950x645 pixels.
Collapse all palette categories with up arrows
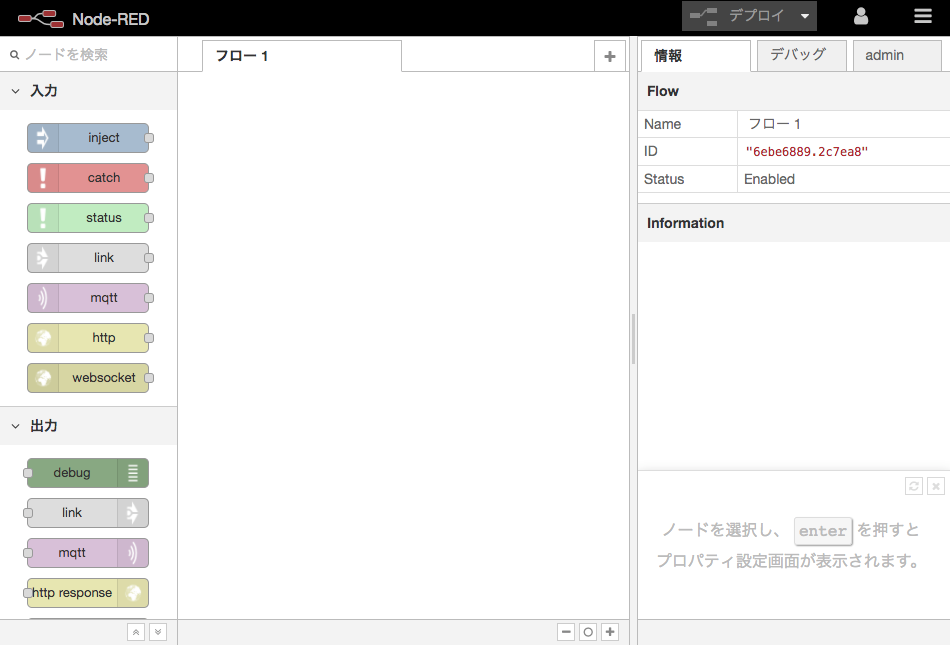click(136, 632)
